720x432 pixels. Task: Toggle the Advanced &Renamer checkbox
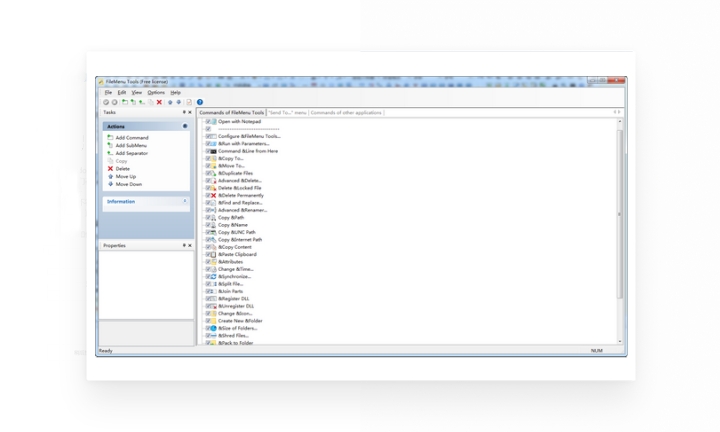point(208,210)
